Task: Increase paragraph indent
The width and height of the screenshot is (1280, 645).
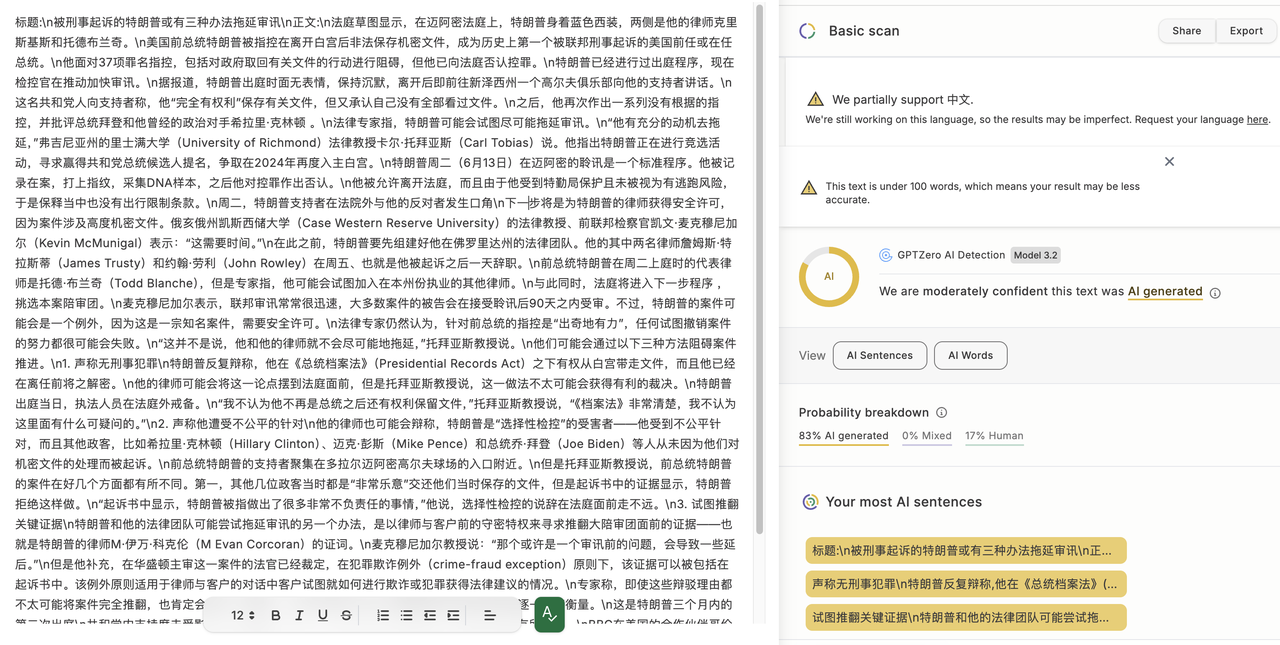Action: [453, 615]
